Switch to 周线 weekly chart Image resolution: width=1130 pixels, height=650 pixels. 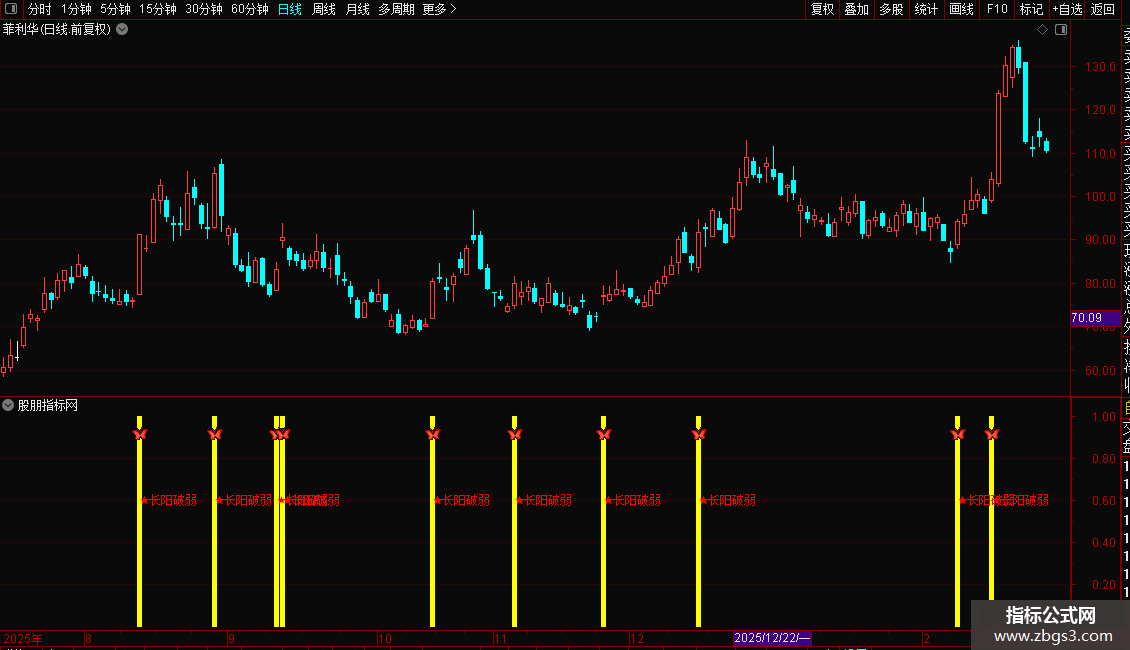pyautogui.click(x=324, y=9)
